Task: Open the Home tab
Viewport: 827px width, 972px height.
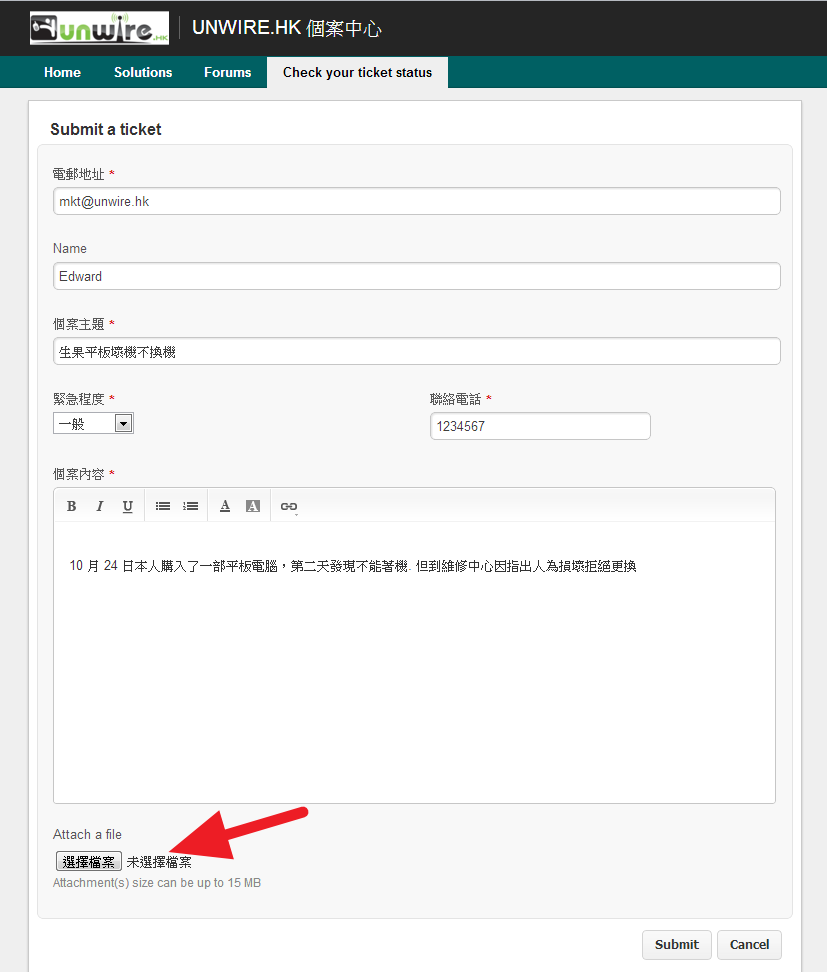Action: point(62,72)
